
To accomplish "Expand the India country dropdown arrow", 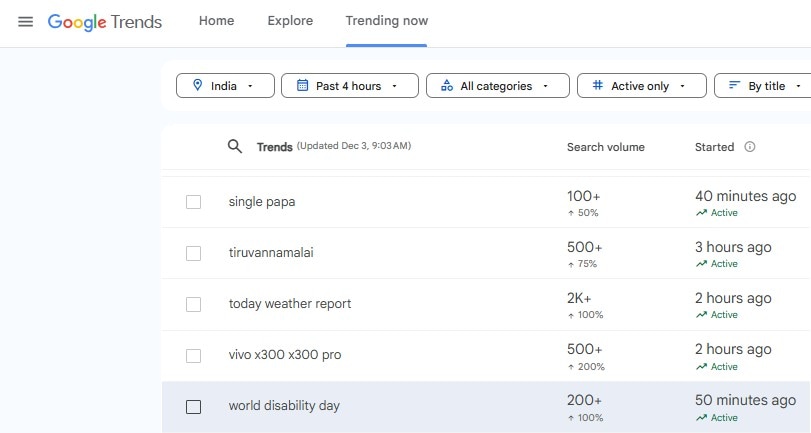I will click(x=249, y=87).
